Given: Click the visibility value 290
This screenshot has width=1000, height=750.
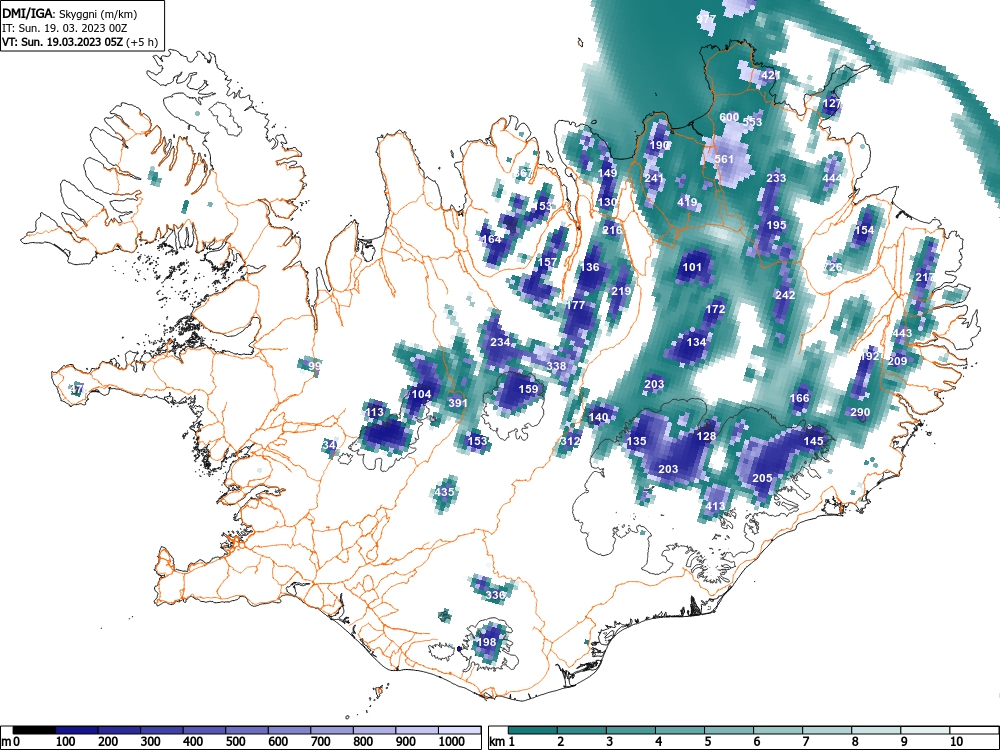Looking at the screenshot, I should [x=860, y=413].
